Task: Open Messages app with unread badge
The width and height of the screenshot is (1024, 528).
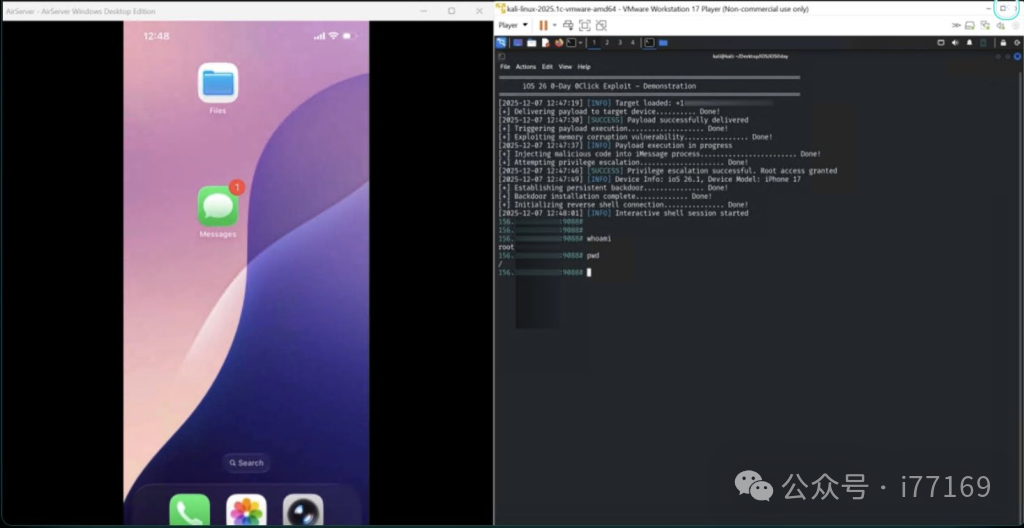Action: coord(218,206)
